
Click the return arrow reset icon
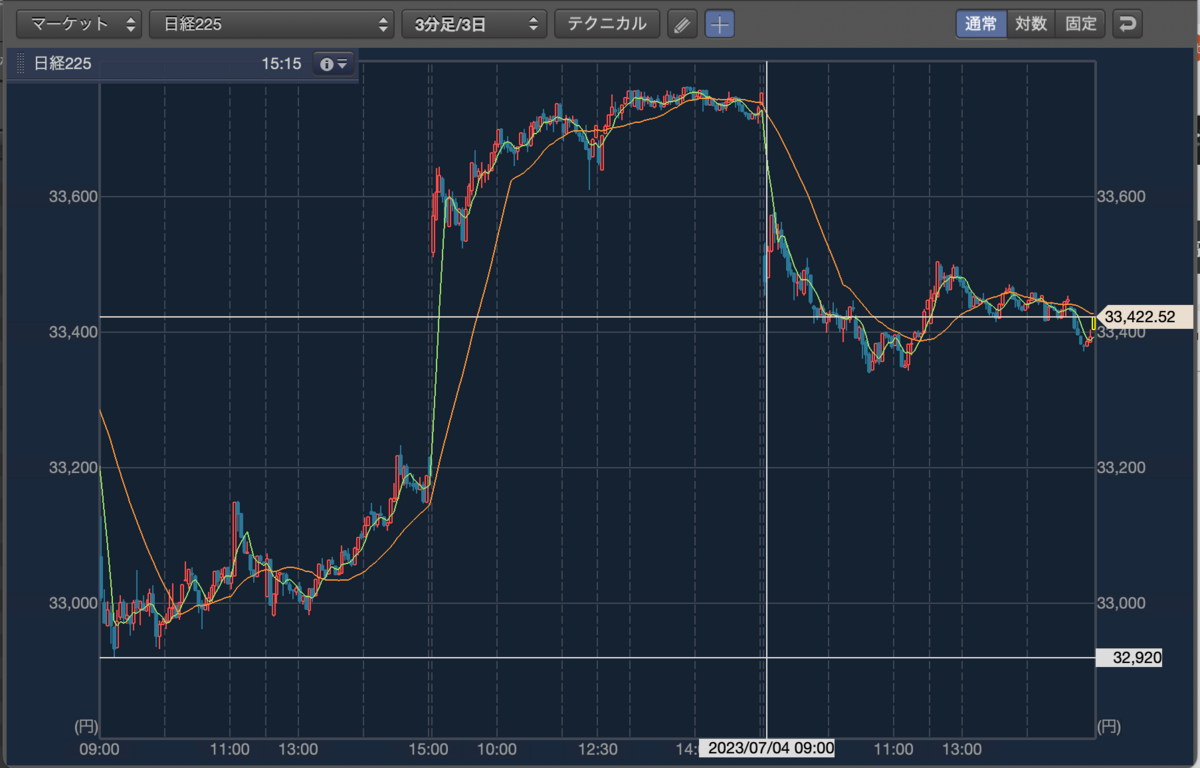click(1128, 24)
